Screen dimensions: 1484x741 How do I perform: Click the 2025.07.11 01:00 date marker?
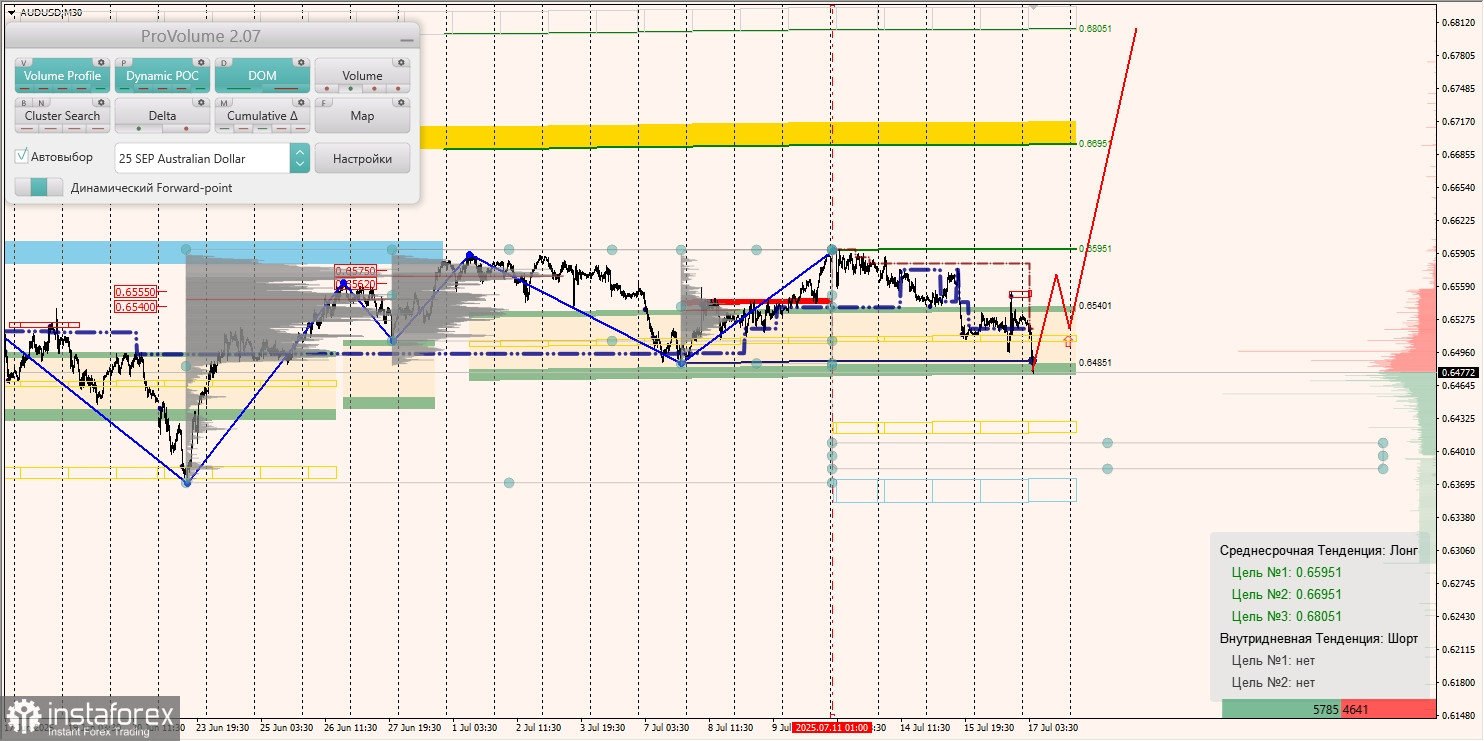(x=832, y=728)
